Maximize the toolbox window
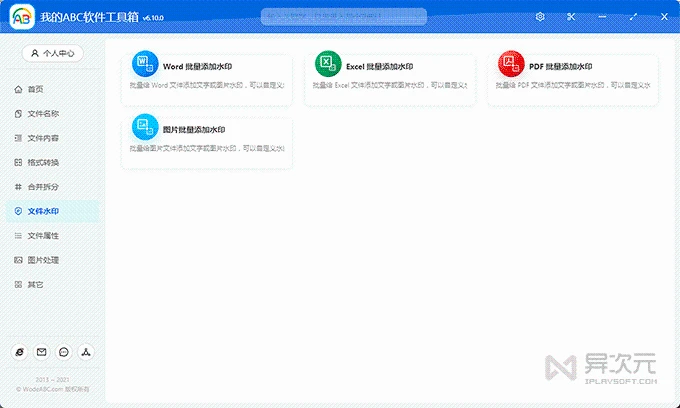 pyautogui.click(x=633, y=17)
